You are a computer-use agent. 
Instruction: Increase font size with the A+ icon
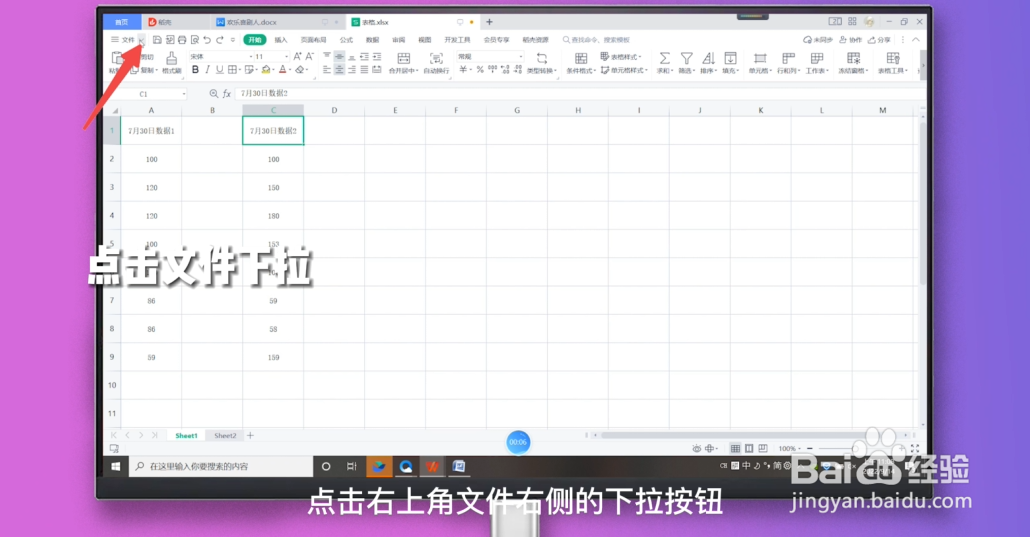point(298,57)
